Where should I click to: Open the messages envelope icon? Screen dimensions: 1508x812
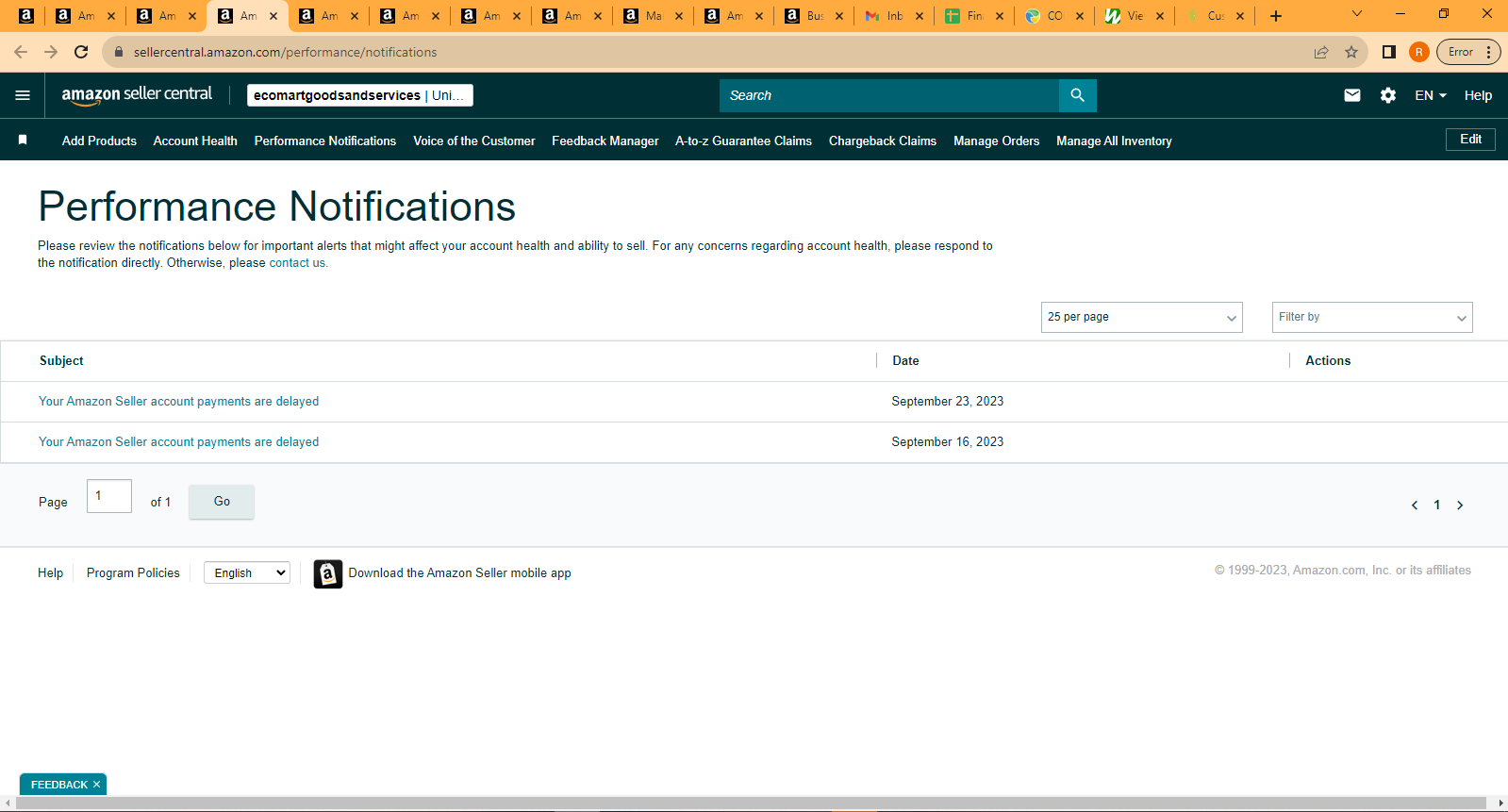[x=1351, y=95]
